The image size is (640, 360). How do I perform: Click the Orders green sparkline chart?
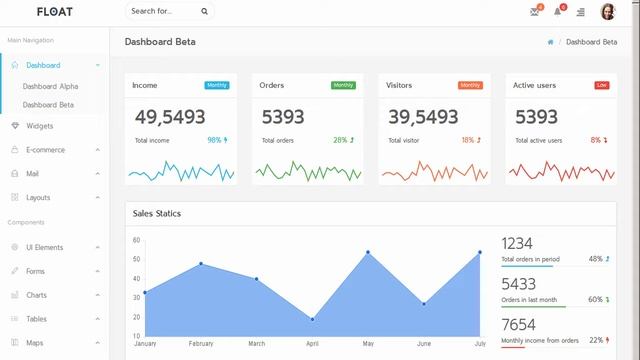click(x=309, y=171)
